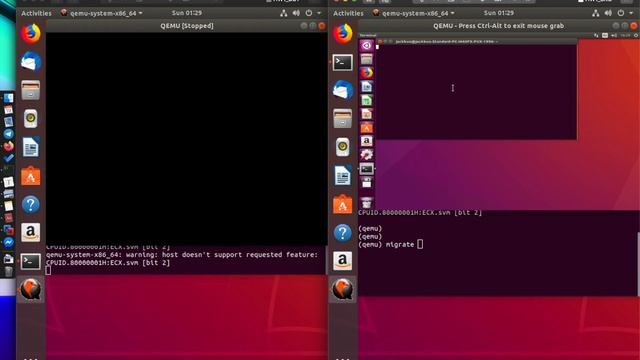The width and height of the screenshot is (640, 360).
Task: Open Terminal from the left host dock
Action: [x=31, y=261]
